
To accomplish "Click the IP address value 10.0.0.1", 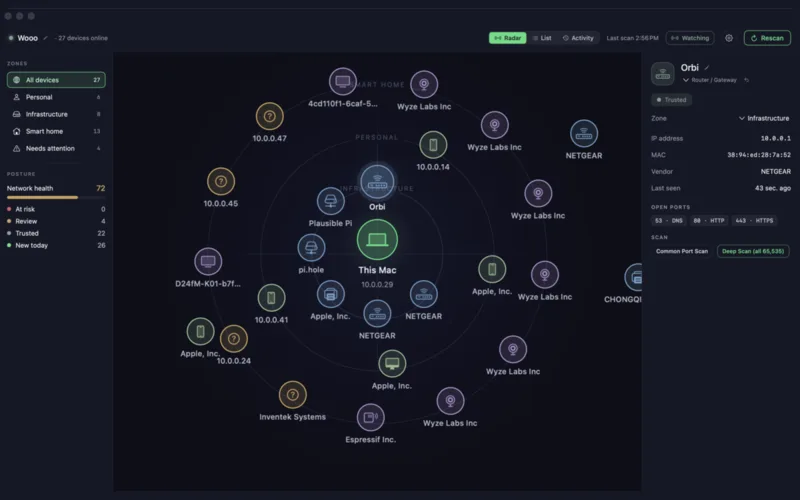I will click(x=776, y=138).
